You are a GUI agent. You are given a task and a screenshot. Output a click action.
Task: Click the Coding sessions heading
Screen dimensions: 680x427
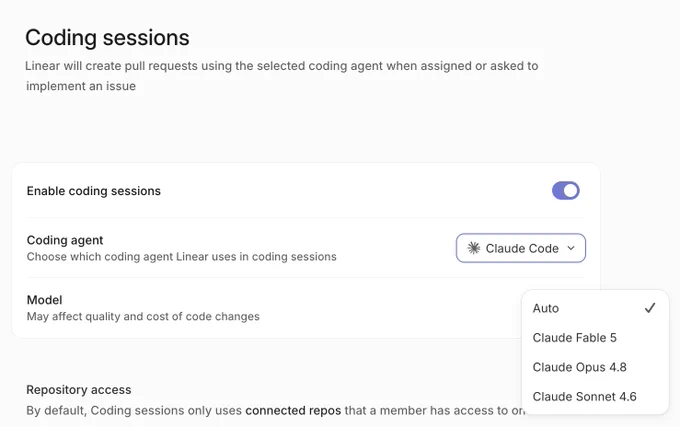tap(107, 38)
